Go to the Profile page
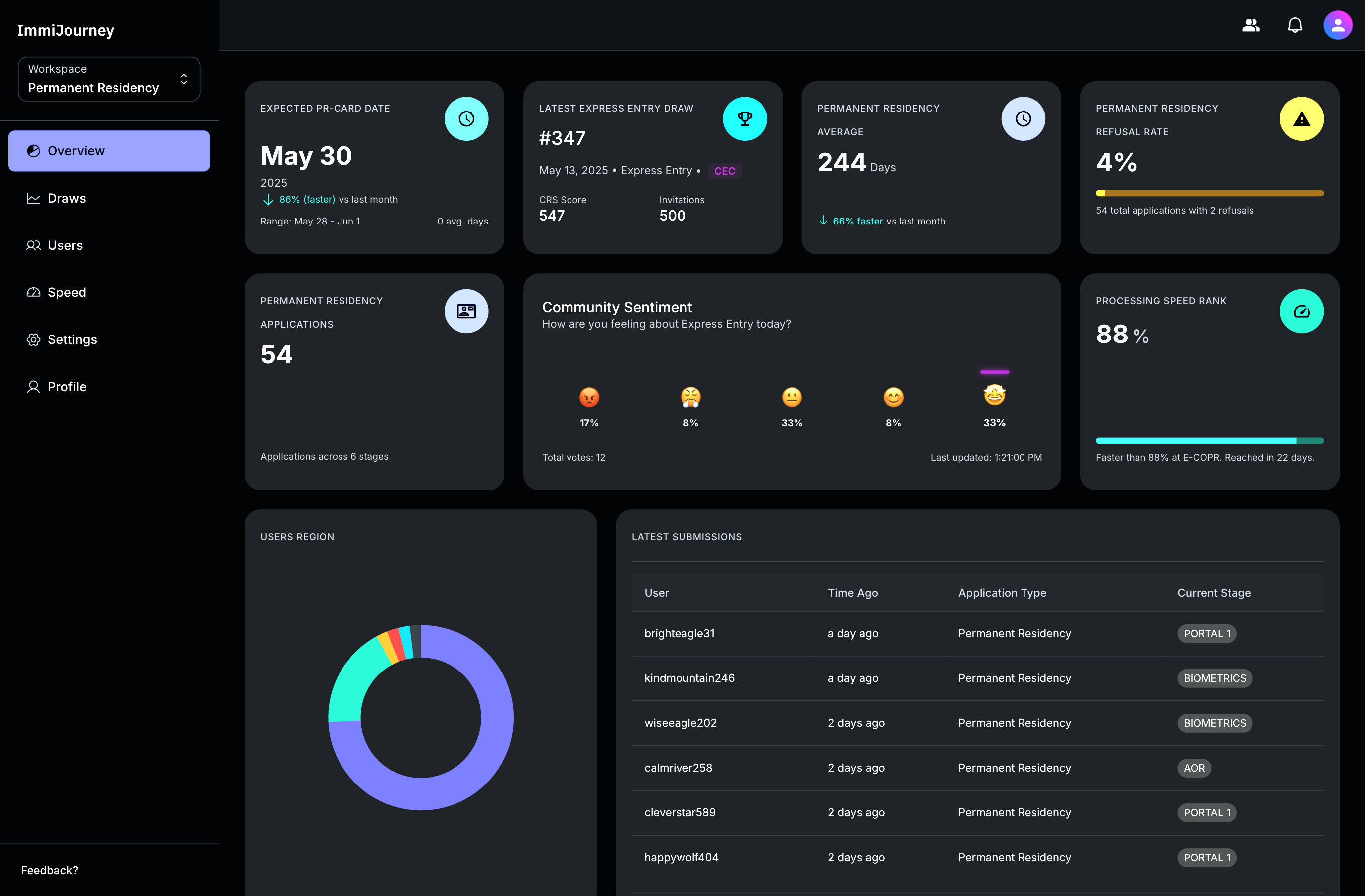This screenshot has width=1365, height=896. click(67, 386)
